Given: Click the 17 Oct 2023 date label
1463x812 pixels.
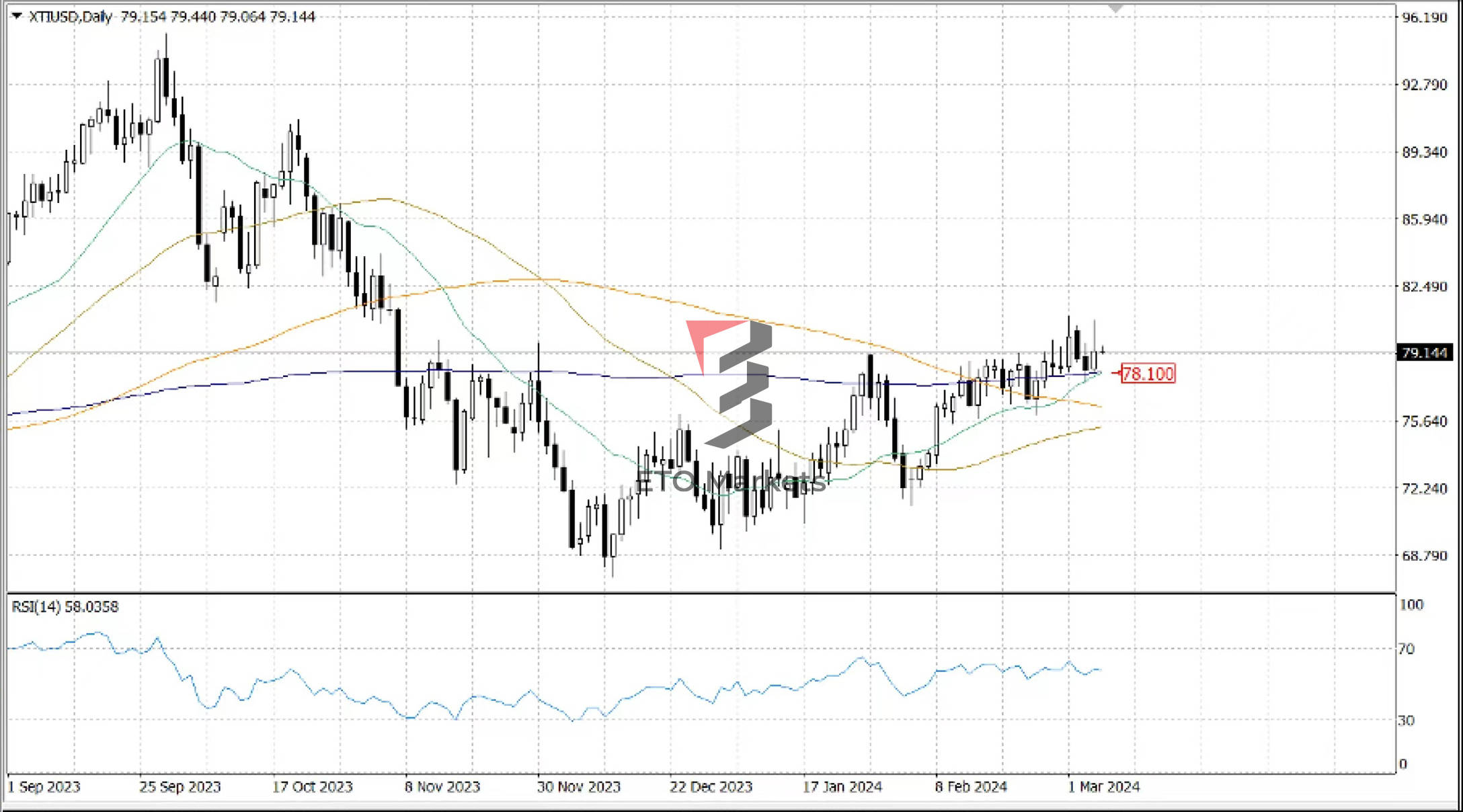Looking at the screenshot, I should (x=312, y=786).
